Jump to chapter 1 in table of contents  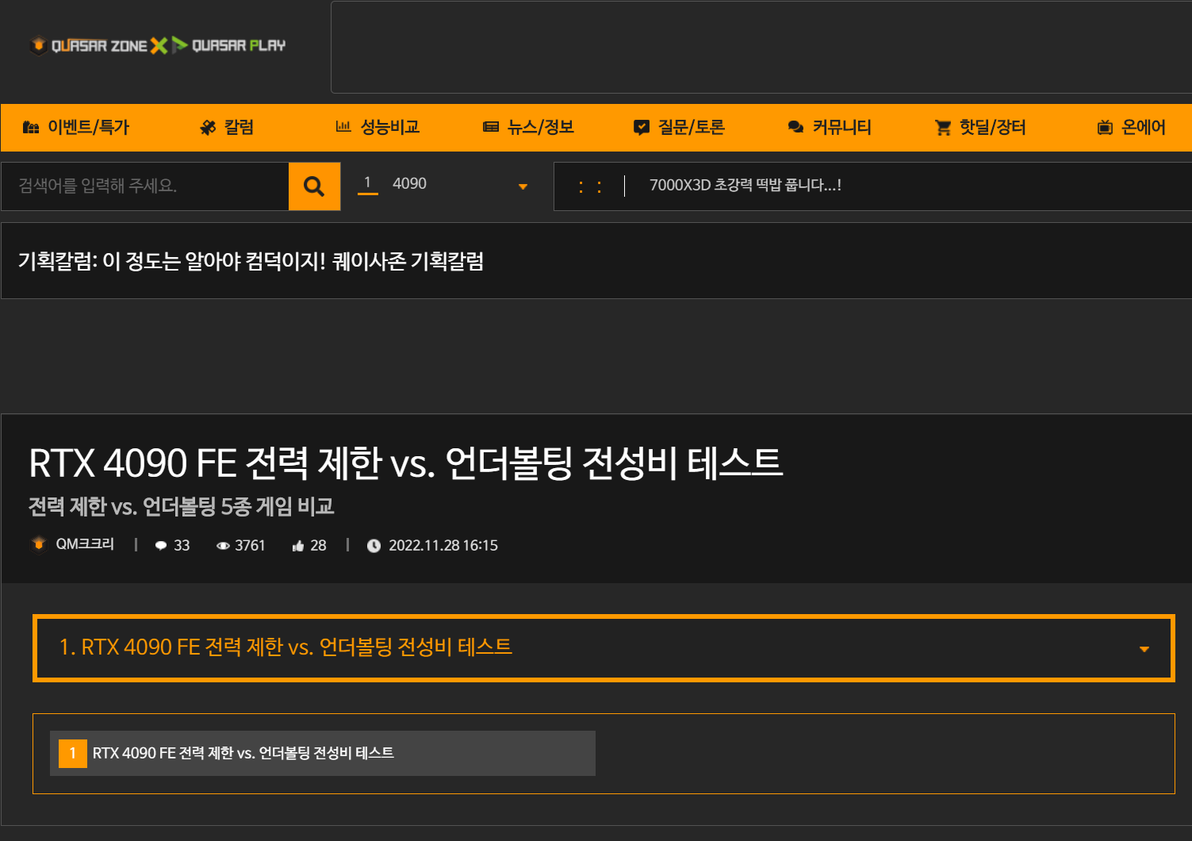click(x=322, y=754)
